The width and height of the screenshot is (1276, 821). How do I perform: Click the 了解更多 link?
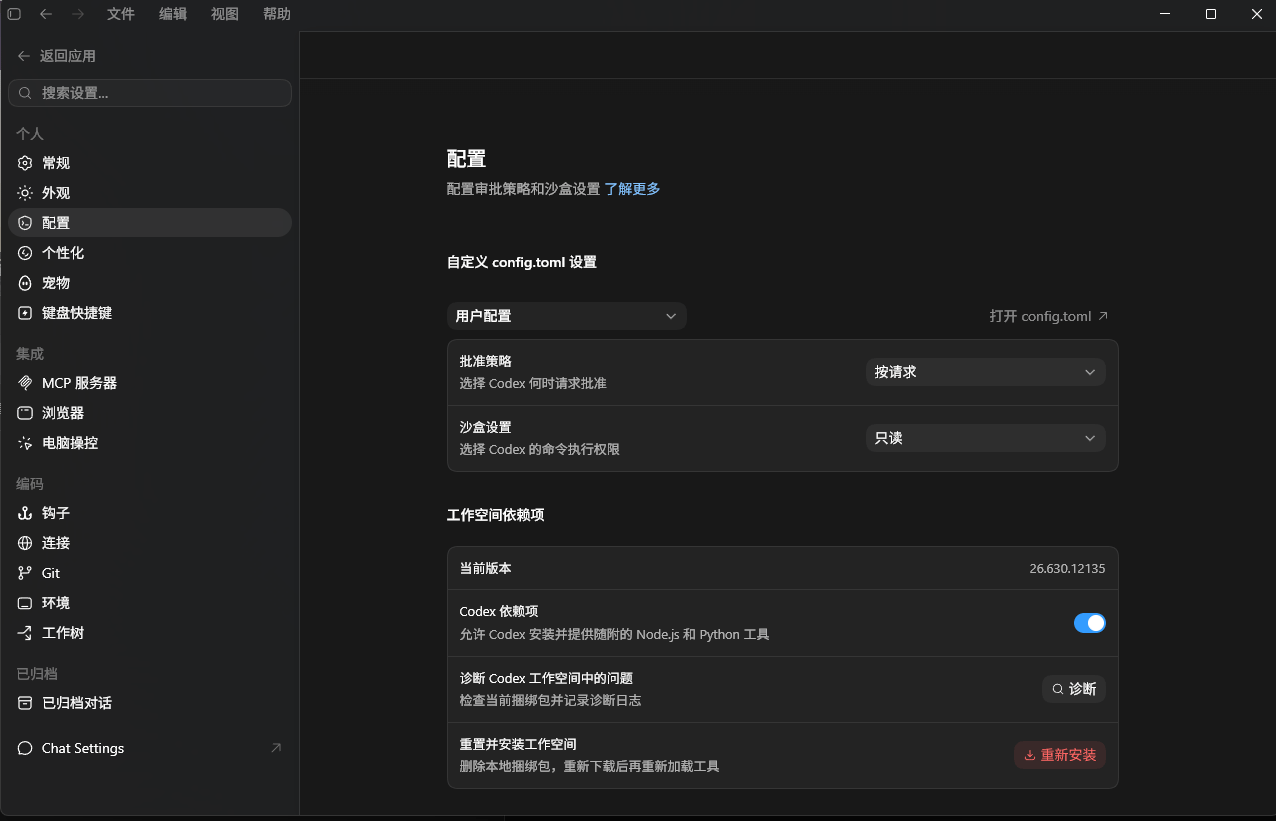pyautogui.click(x=632, y=189)
